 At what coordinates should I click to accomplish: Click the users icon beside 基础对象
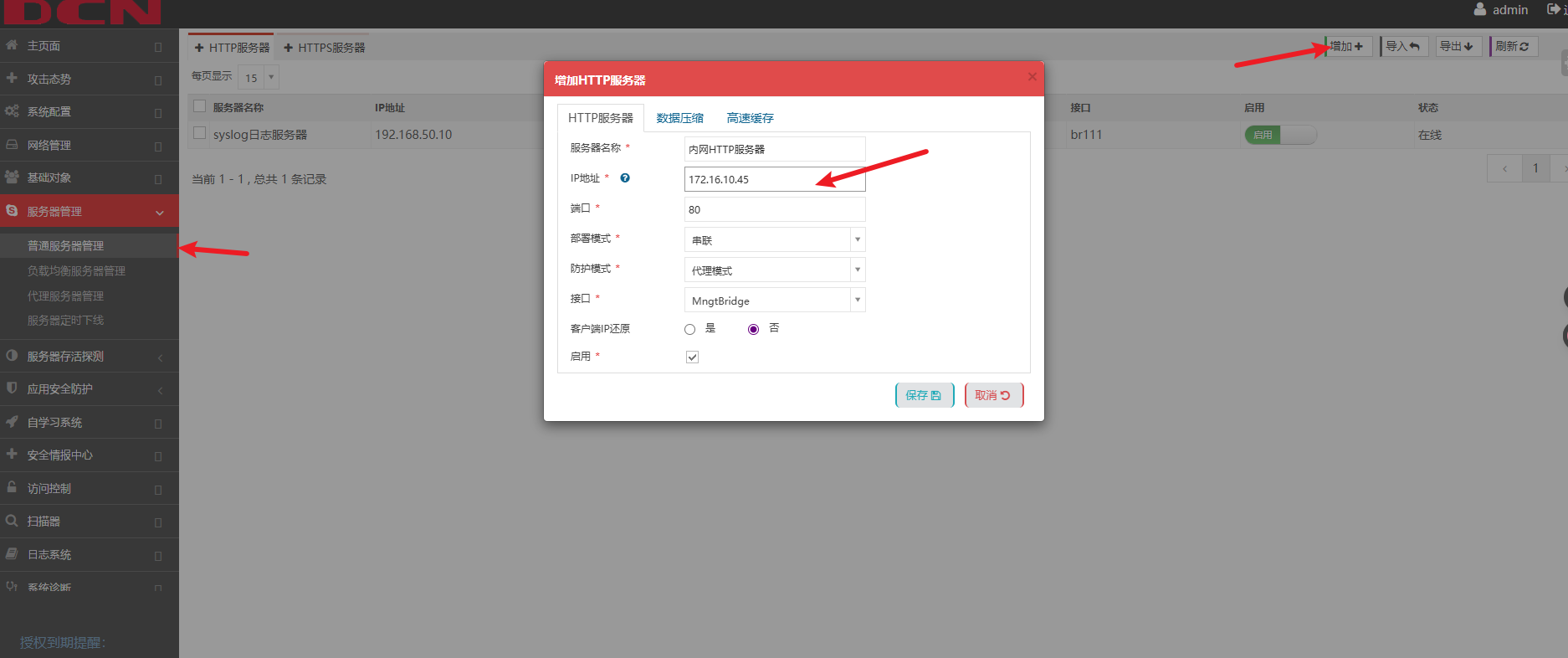pyautogui.click(x=12, y=177)
